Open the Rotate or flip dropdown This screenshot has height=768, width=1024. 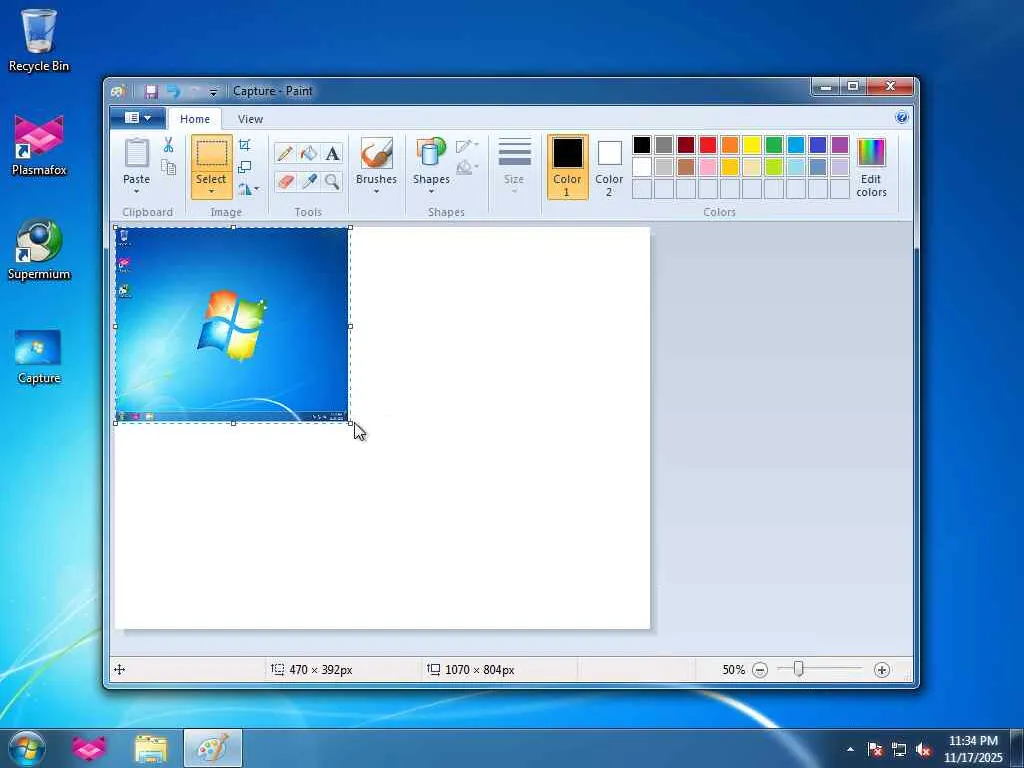(x=248, y=189)
